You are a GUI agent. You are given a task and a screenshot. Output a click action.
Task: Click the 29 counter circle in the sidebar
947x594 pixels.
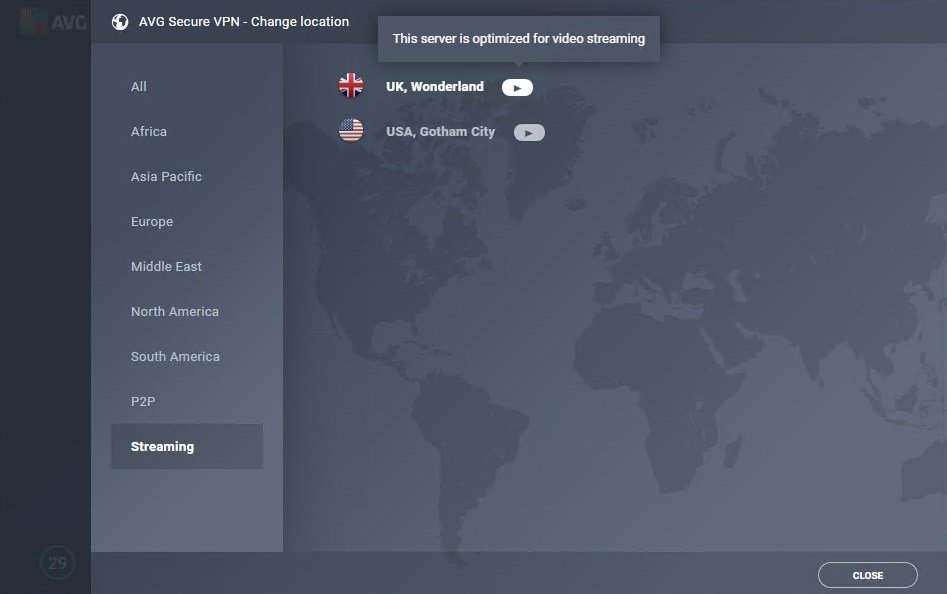(x=57, y=563)
